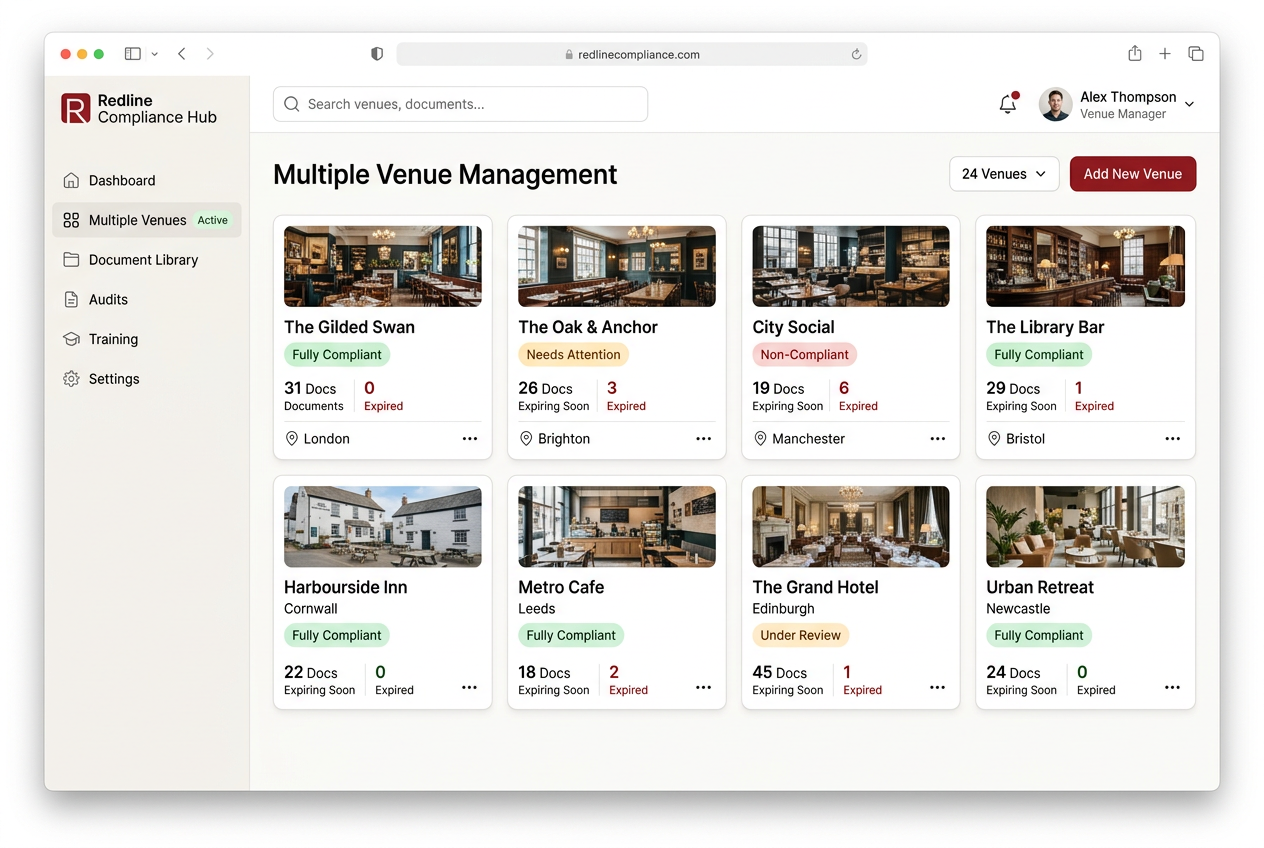This screenshot has height=848, width=1264.
Task: Open a new browser tab with plus icon
Action: 1165,54
